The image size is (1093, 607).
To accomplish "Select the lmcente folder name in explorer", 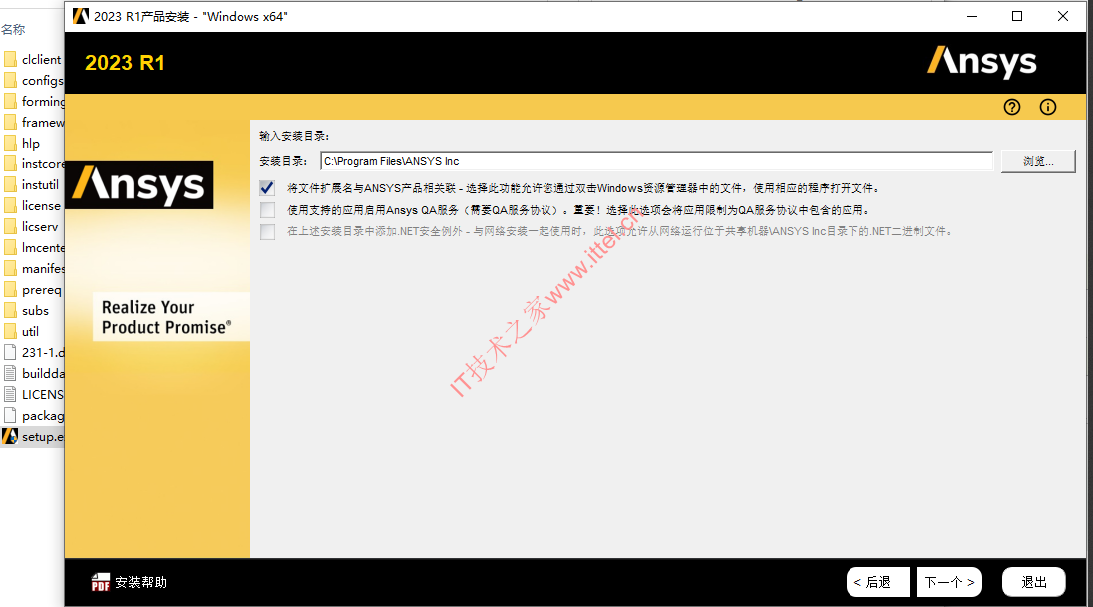I will (x=43, y=247).
